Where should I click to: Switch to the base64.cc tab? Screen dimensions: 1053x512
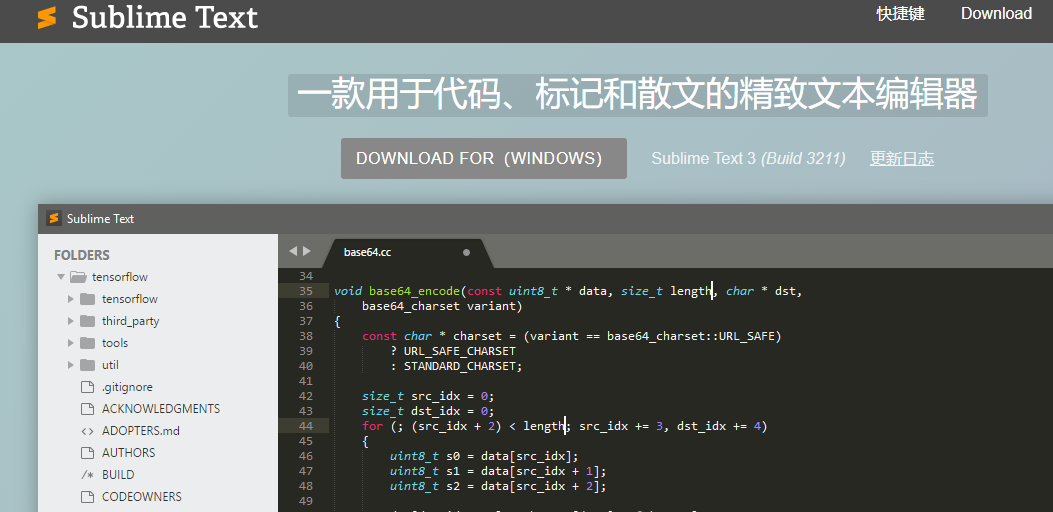pyautogui.click(x=368, y=252)
